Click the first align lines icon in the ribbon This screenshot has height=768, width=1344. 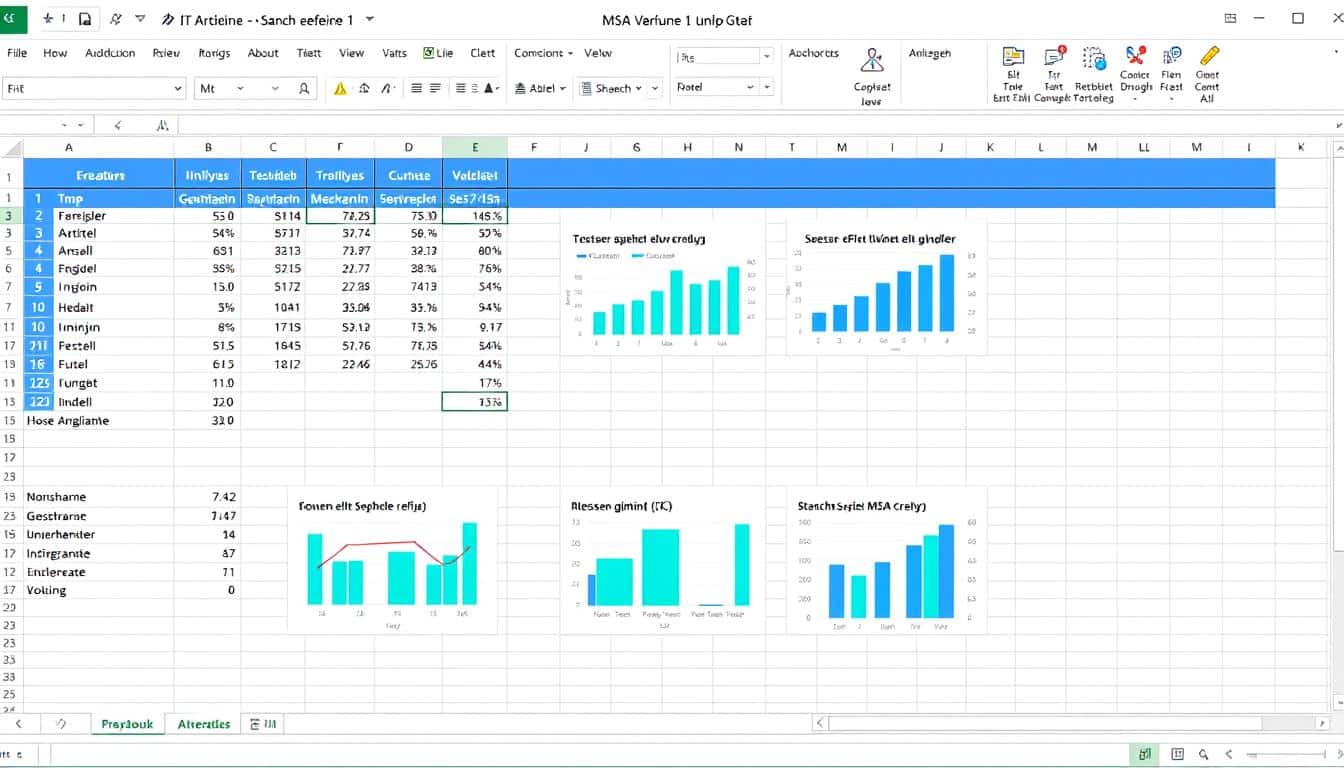[416, 88]
